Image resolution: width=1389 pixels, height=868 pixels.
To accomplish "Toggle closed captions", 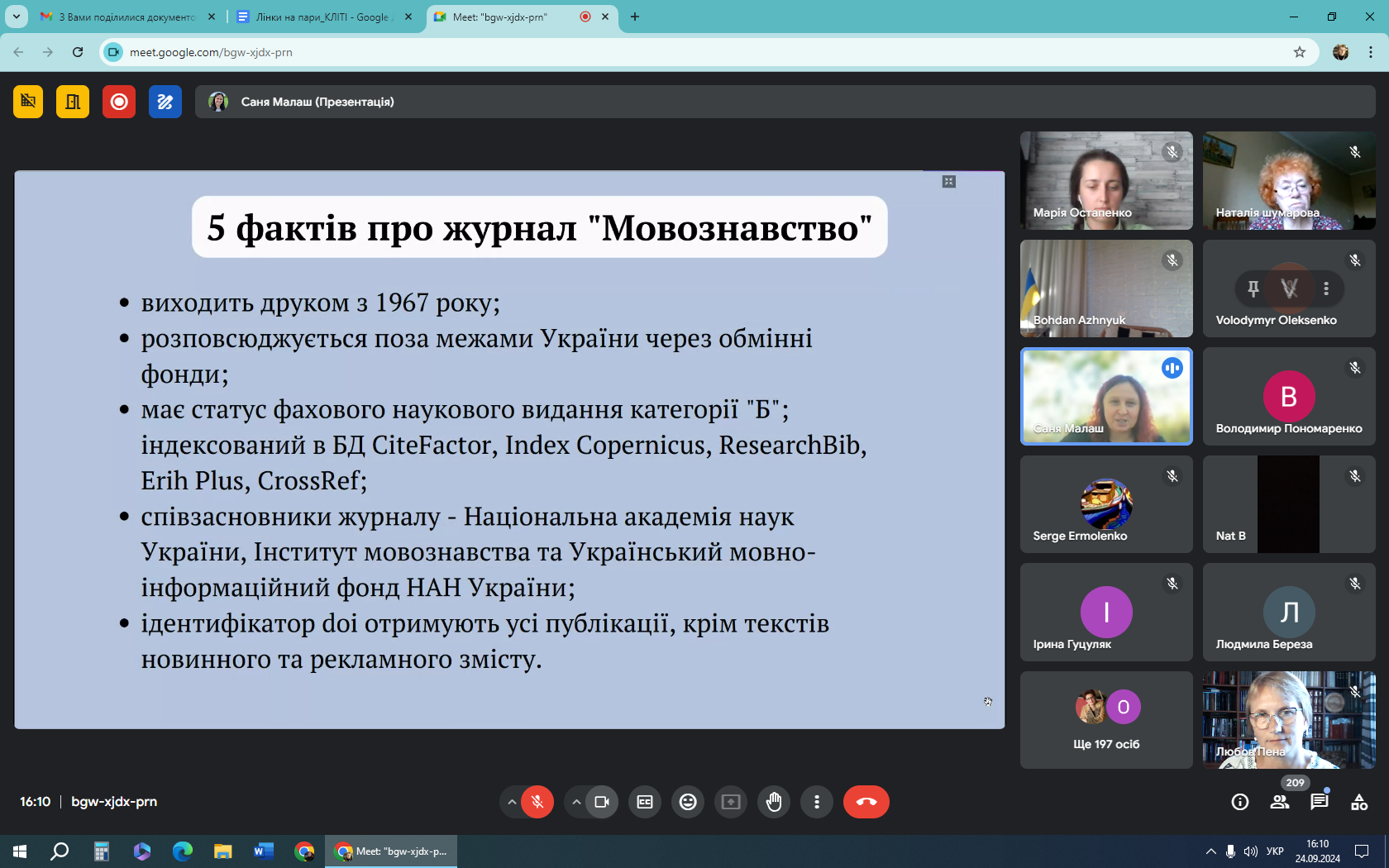I will point(645,802).
